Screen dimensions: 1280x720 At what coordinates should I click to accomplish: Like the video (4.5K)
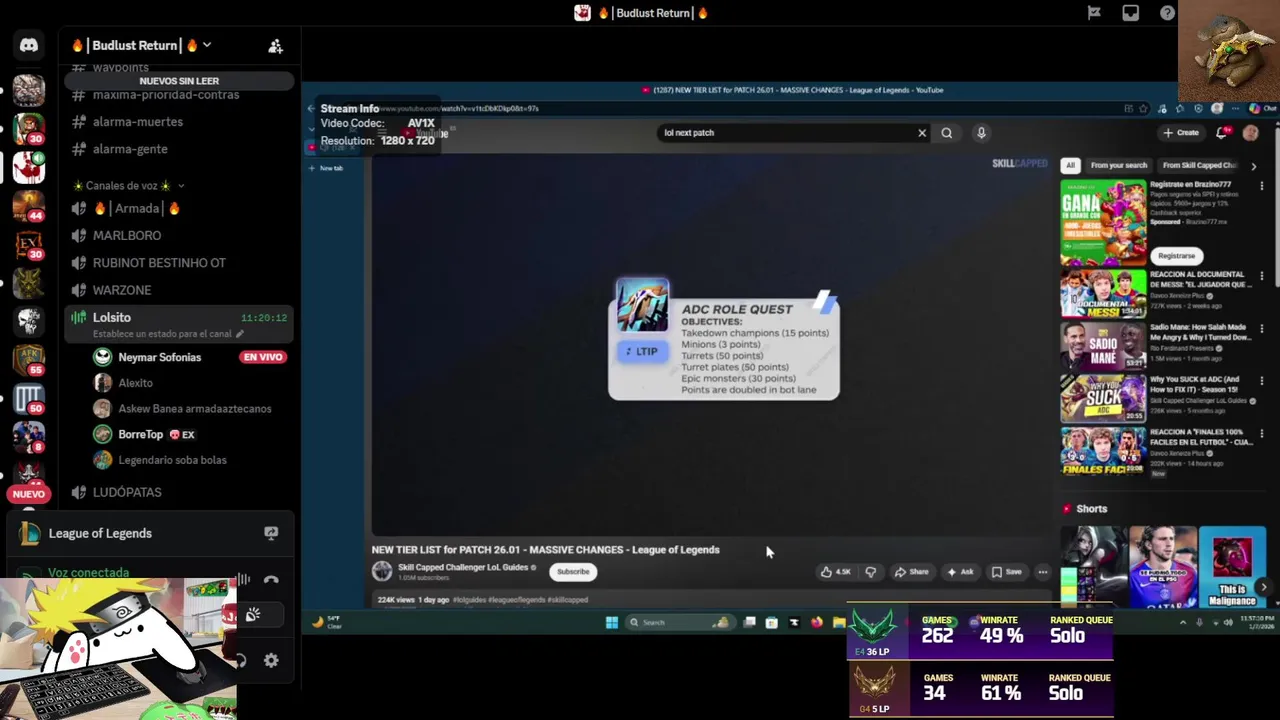[836, 572]
